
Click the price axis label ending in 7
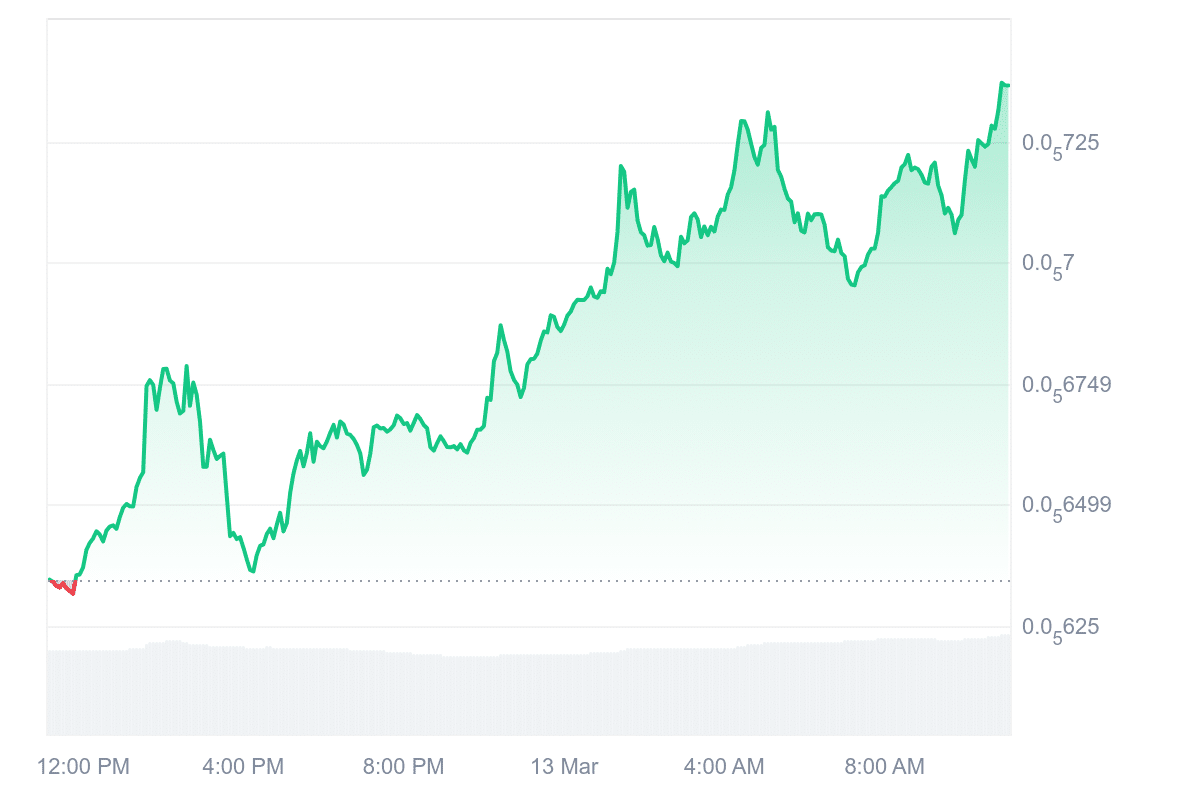pyautogui.click(x=1046, y=264)
